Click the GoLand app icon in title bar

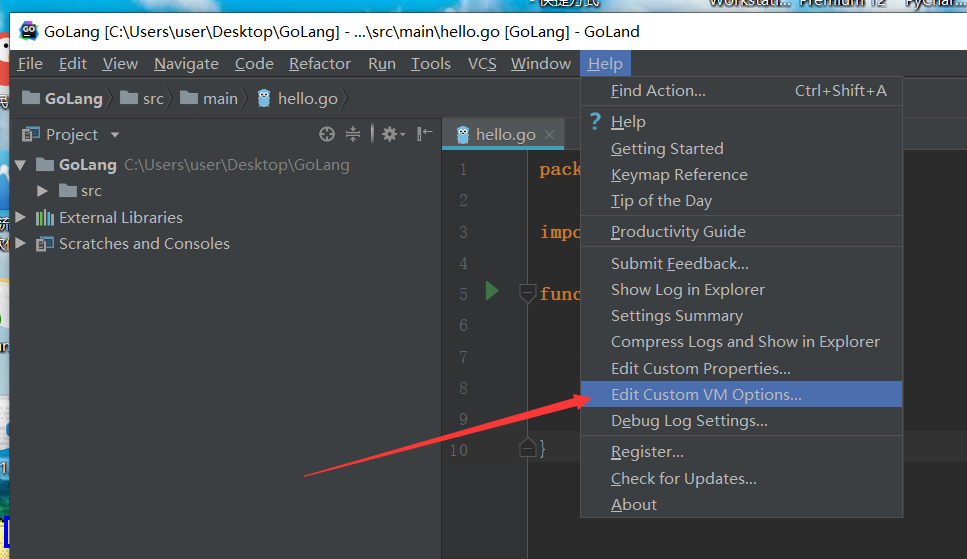(28, 31)
